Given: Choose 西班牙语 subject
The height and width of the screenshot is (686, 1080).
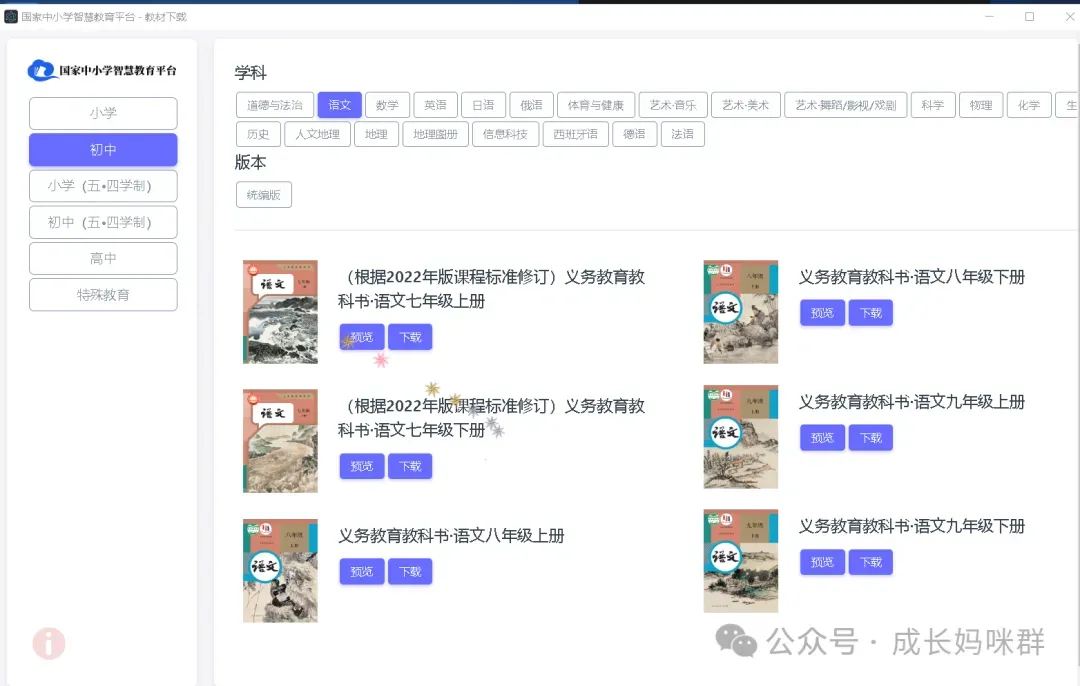Looking at the screenshot, I should 576,134.
